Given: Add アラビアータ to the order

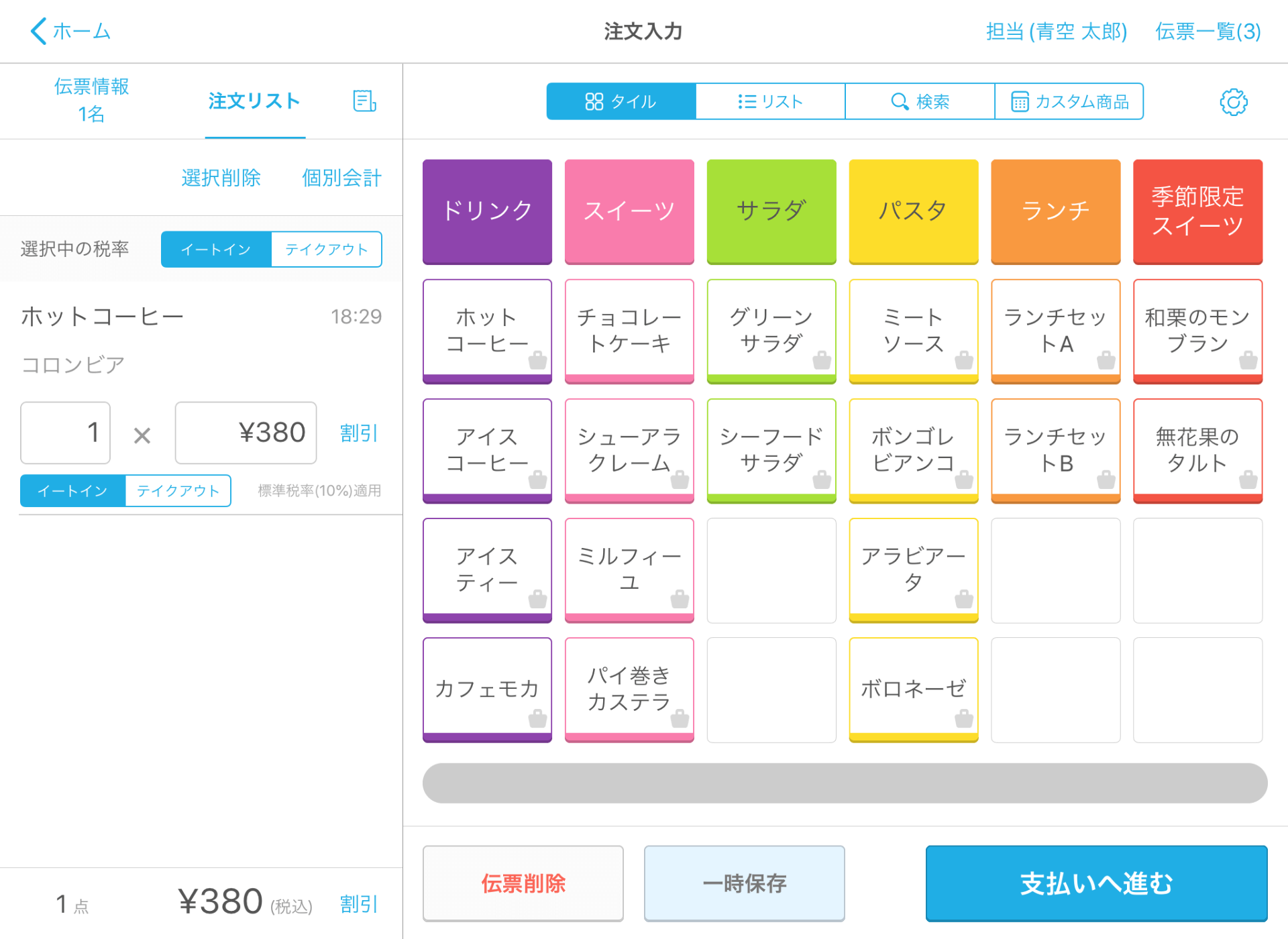Looking at the screenshot, I should click(x=914, y=570).
